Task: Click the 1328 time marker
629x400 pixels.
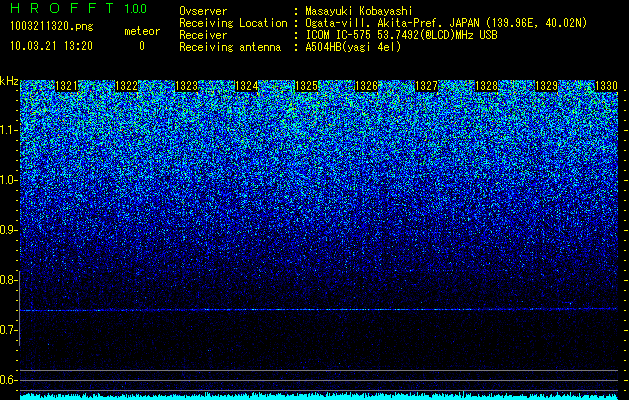Action: [486, 86]
